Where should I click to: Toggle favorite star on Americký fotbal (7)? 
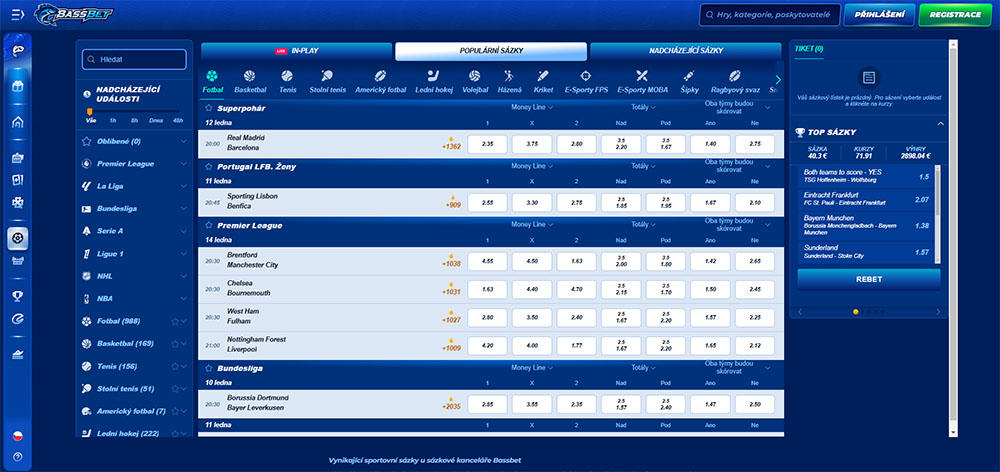[x=175, y=411]
